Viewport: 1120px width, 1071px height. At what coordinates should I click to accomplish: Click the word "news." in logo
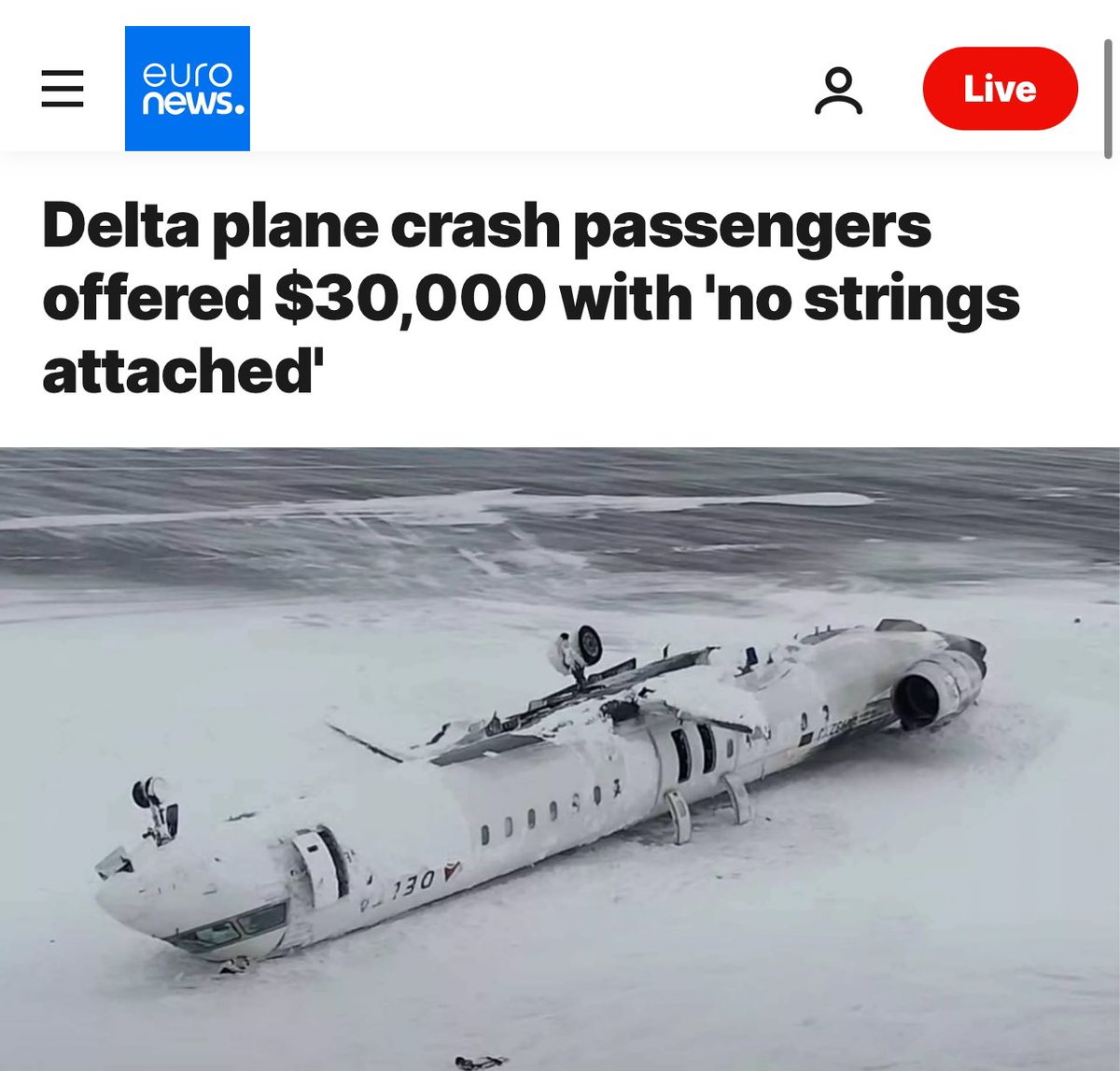[192, 103]
